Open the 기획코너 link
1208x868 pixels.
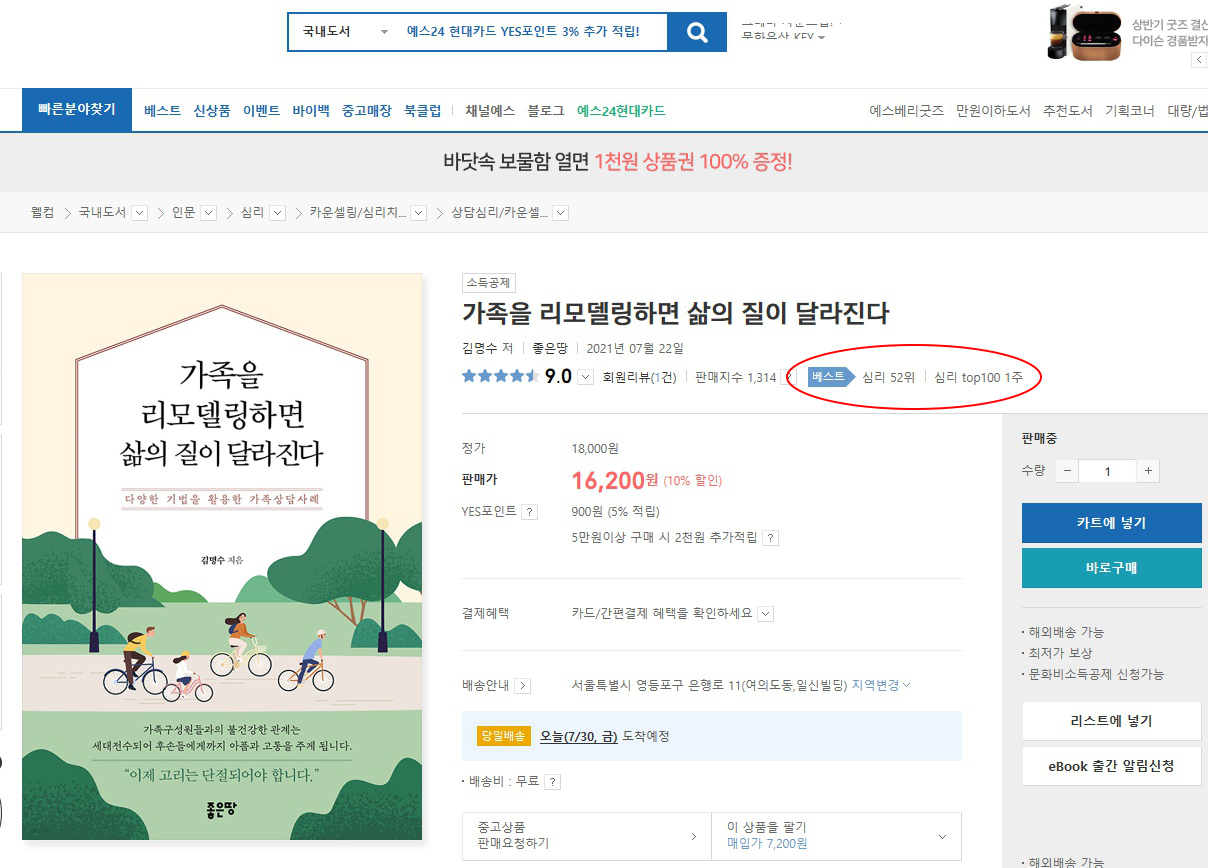pyautogui.click(x=1130, y=111)
